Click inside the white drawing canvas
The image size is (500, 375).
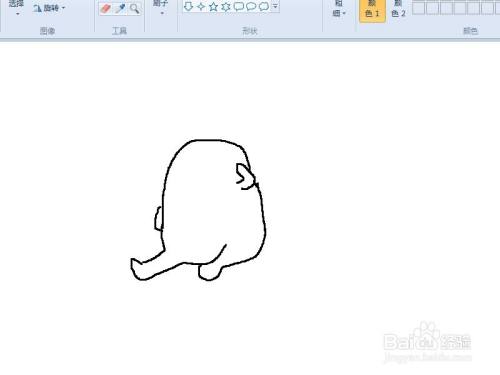[250, 207]
